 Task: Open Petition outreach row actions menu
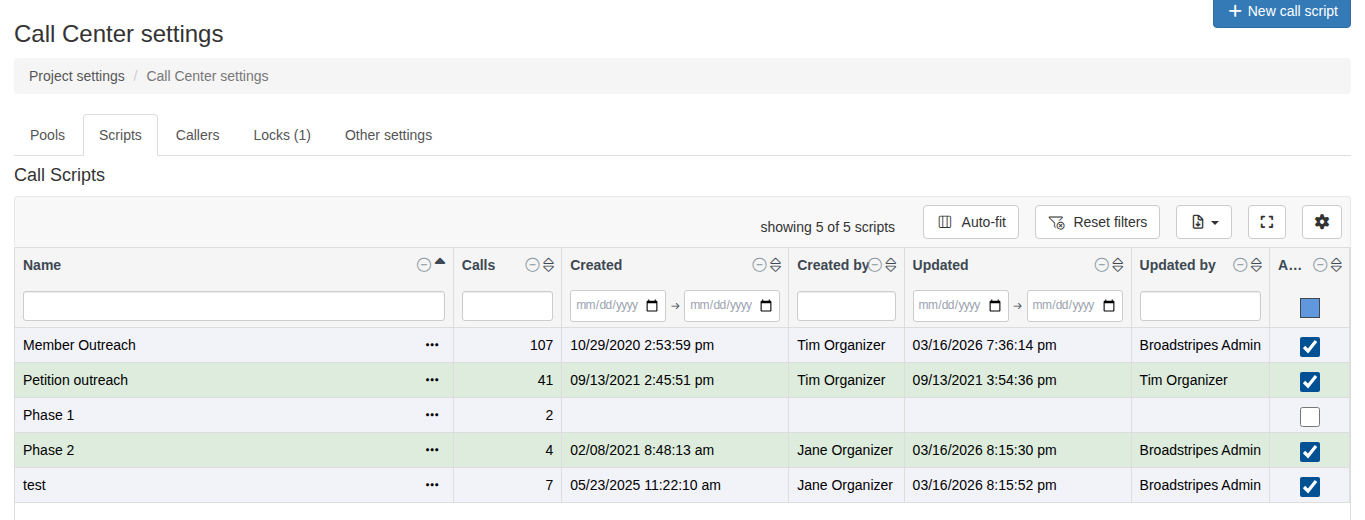click(x=432, y=380)
